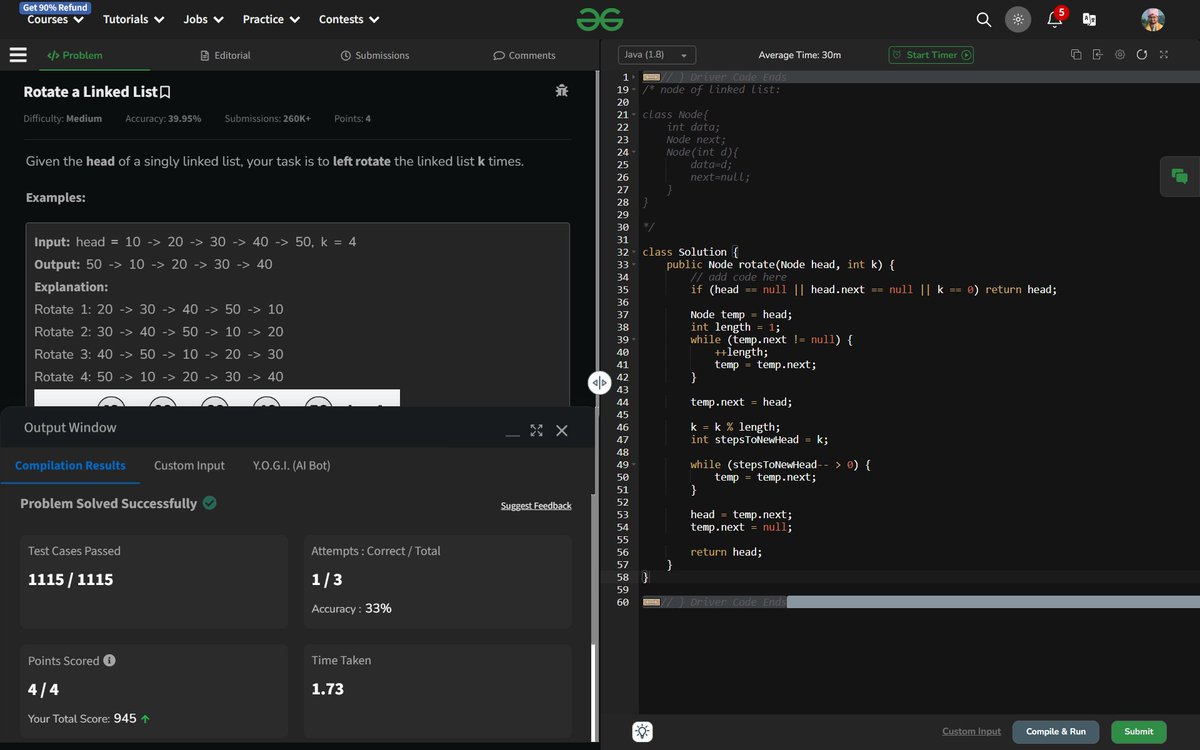Close the Output Window
The width and height of the screenshot is (1200, 750).
click(561, 430)
